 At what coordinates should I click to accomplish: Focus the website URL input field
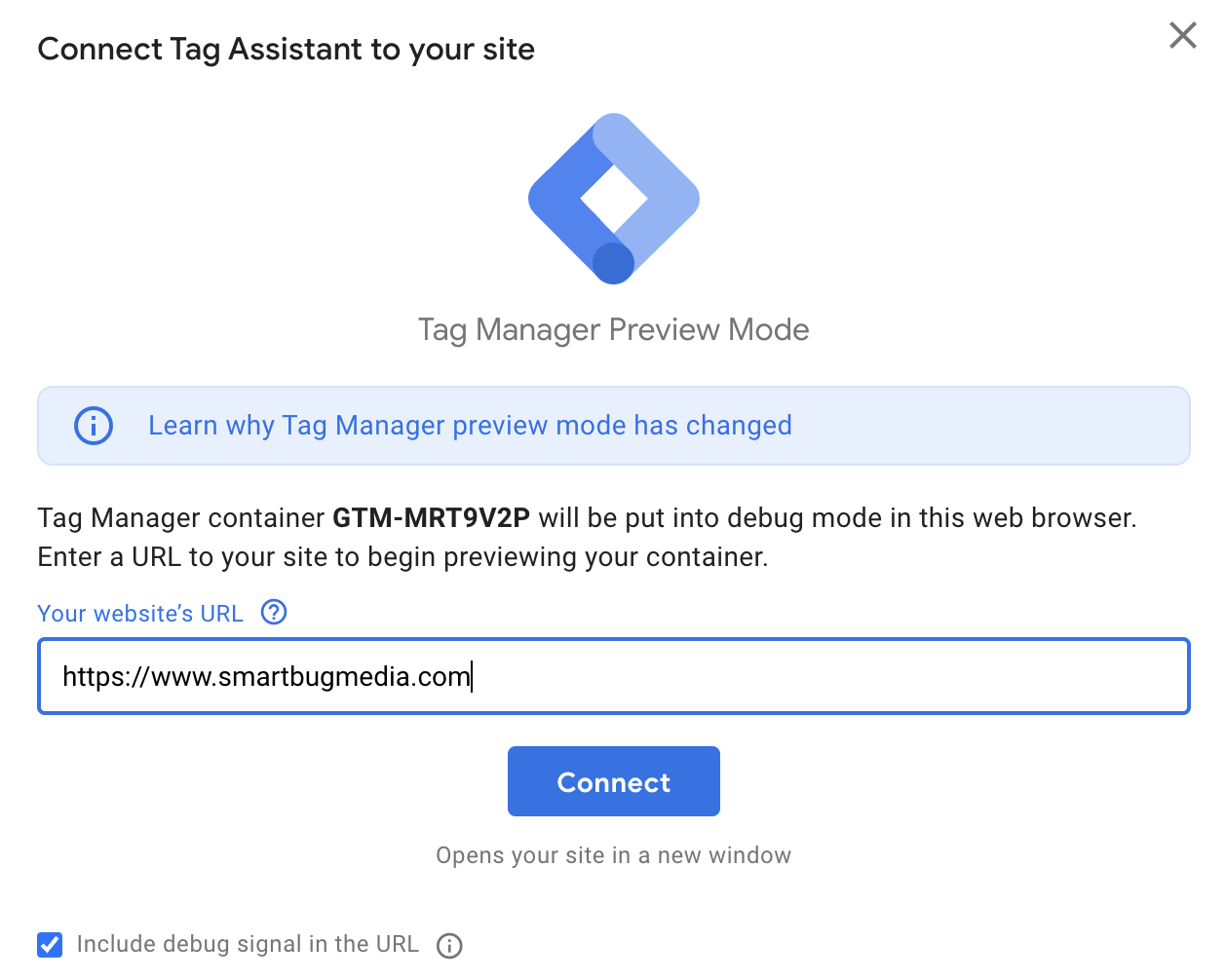pos(780,676)
